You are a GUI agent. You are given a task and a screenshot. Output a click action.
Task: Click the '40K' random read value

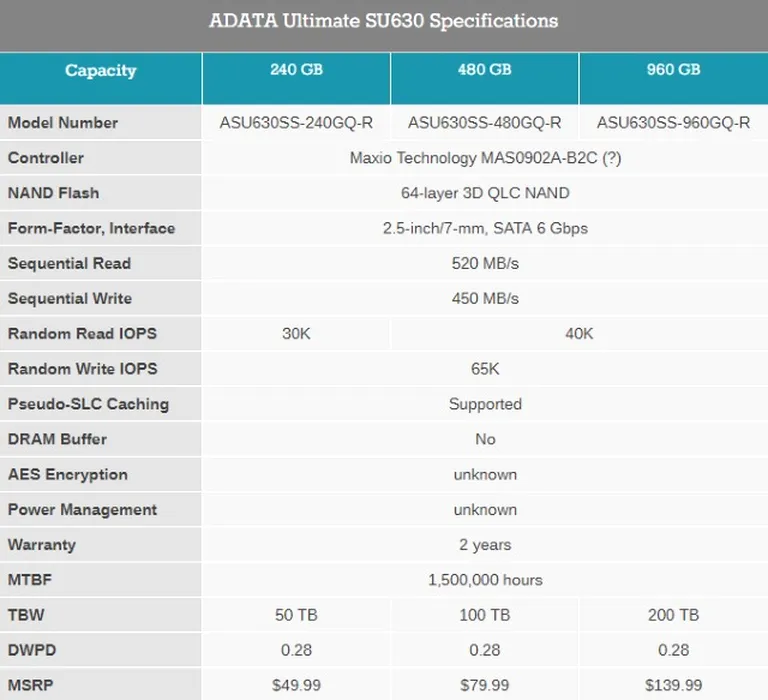[x=579, y=334]
